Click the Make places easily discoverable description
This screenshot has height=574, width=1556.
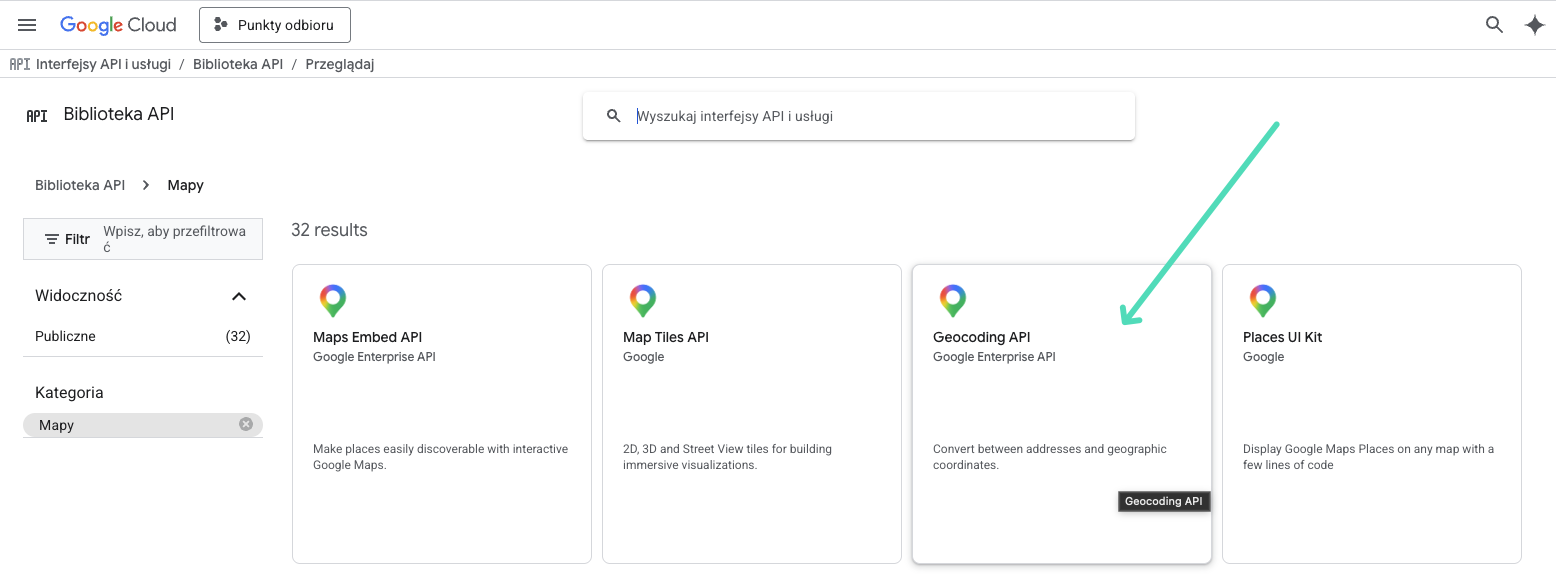tap(440, 457)
